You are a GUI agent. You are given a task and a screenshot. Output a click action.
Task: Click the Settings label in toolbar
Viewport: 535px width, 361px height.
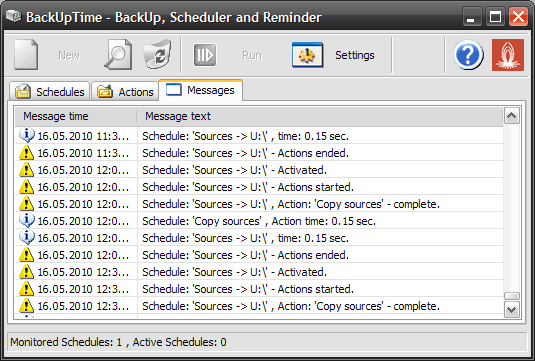point(355,55)
